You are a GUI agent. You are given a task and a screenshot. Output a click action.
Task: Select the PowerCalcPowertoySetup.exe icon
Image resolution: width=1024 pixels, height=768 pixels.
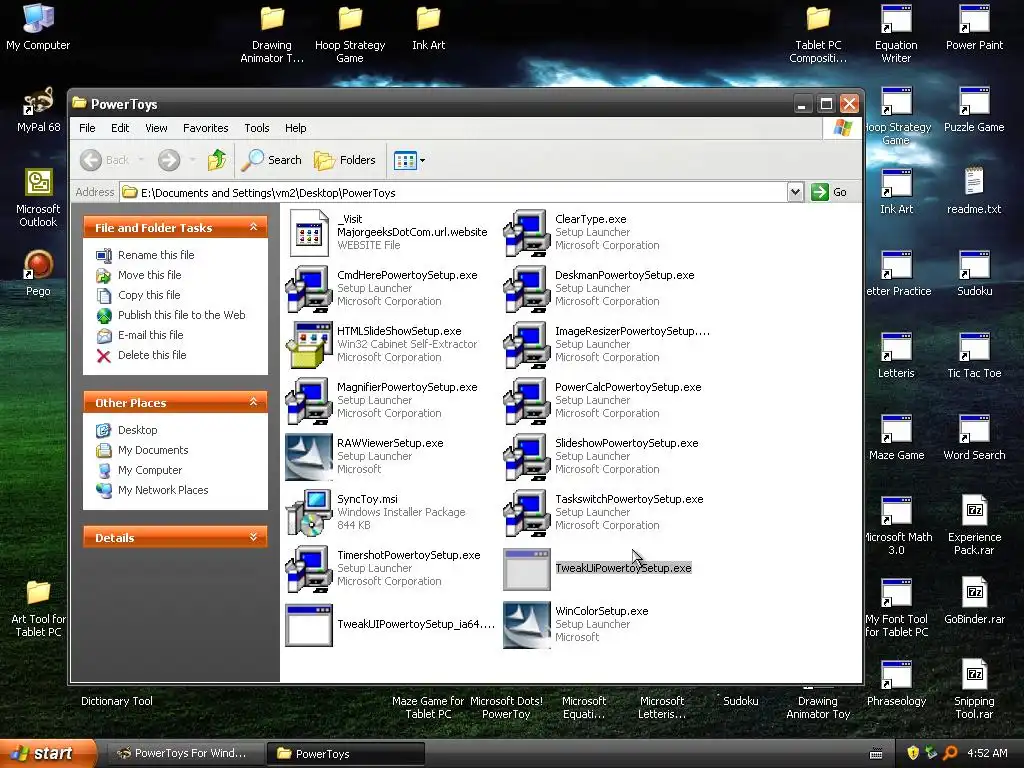click(526, 401)
